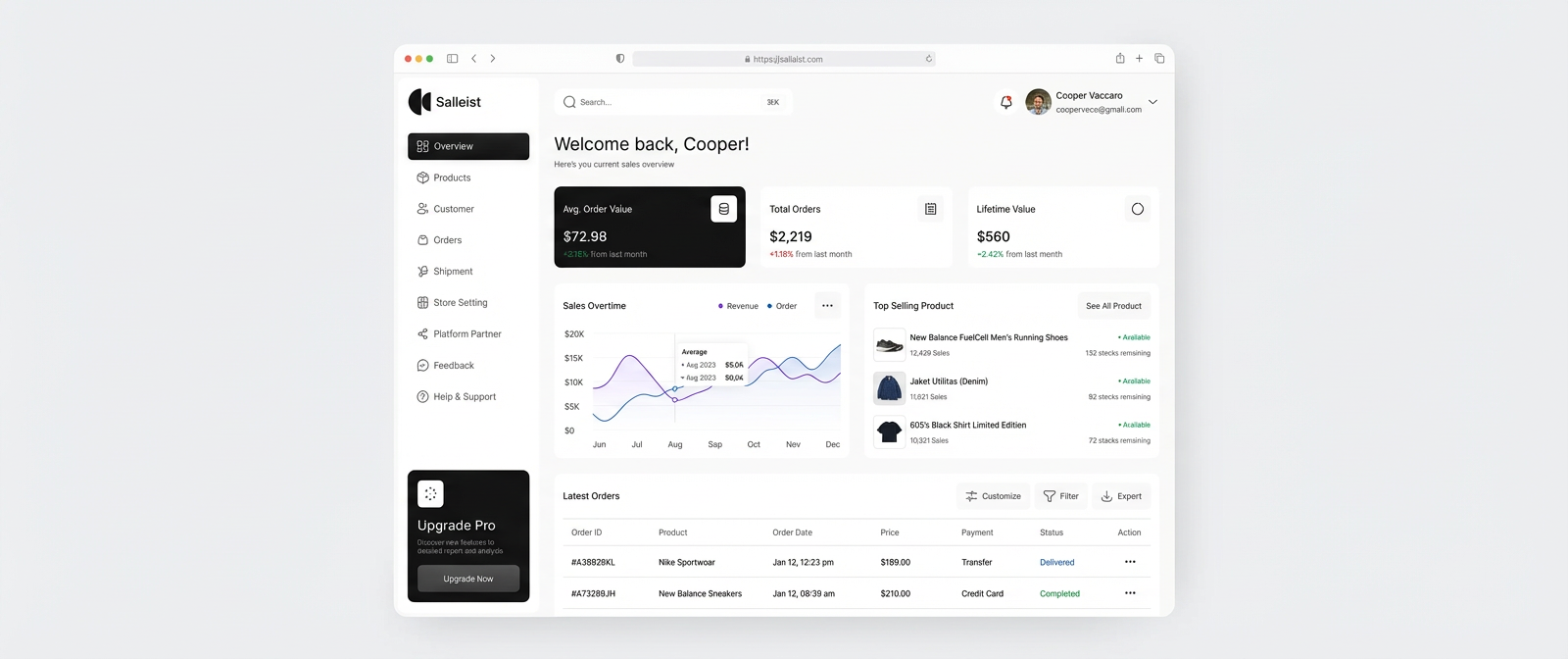Click the browser share icon
Image resolution: width=1568 pixels, height=659 pixels.
[1120, 59]
